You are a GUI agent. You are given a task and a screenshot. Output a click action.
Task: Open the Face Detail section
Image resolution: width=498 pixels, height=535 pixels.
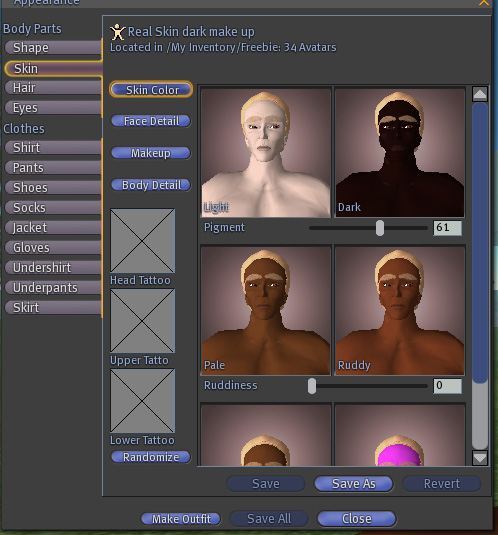(151, 121)
